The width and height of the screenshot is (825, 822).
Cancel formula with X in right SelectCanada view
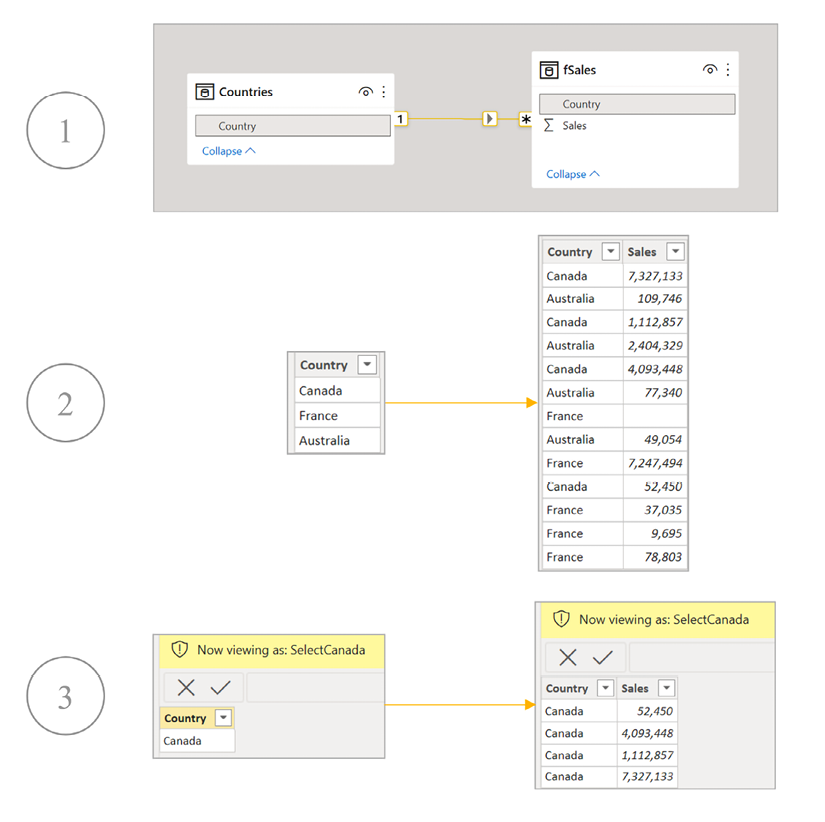(x=568, y=657)
